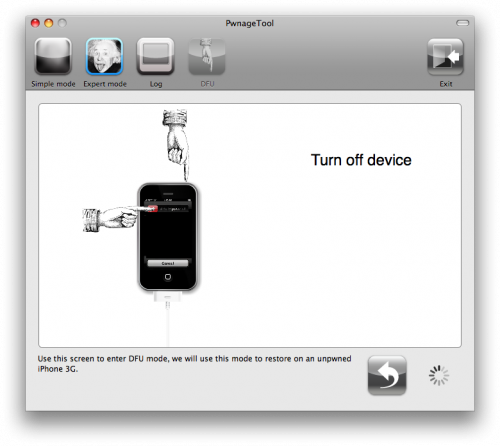Close the PwnageTool window
The height and width of the screenshot is (446, 500).
[x=35, y=23]
